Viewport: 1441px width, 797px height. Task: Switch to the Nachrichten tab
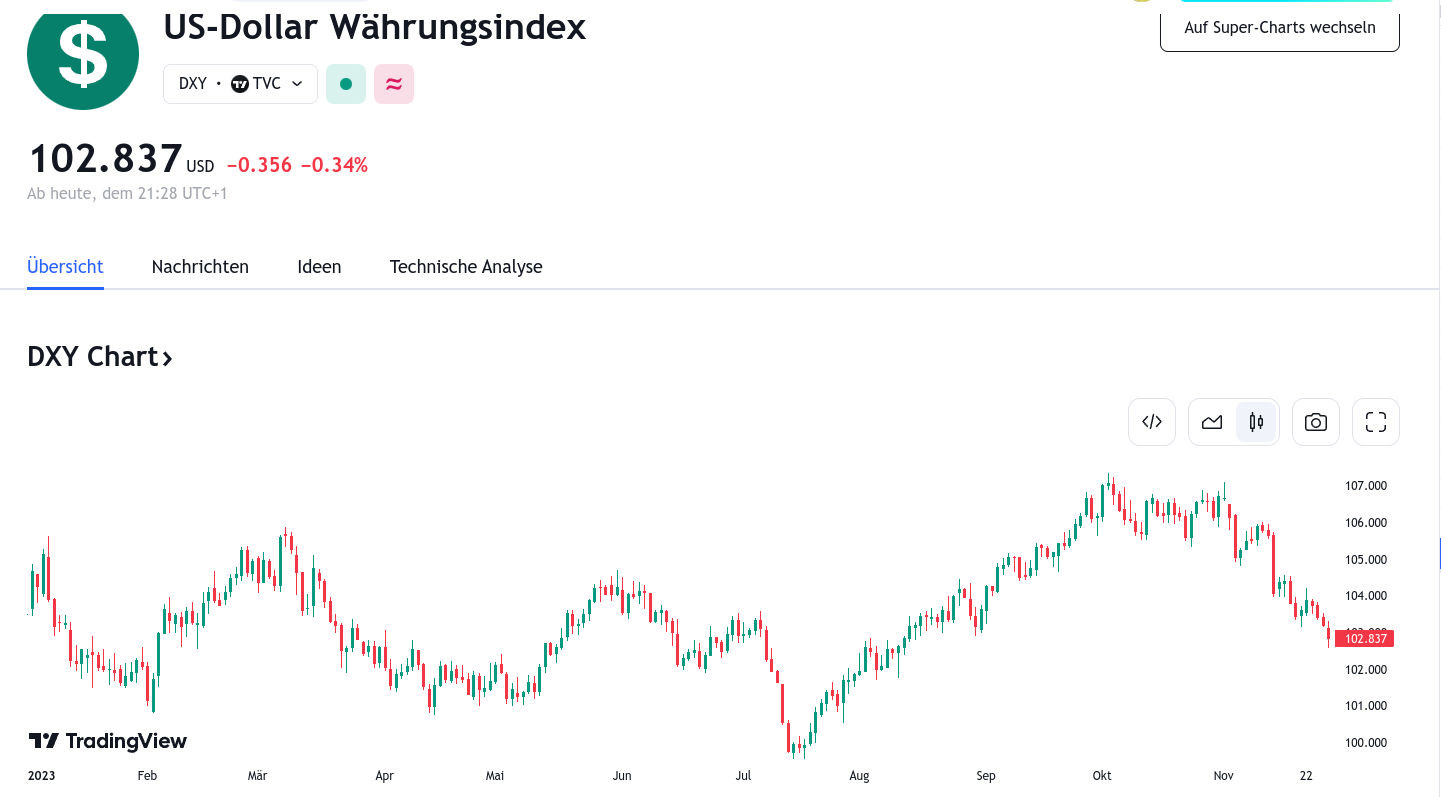point(200,266)
